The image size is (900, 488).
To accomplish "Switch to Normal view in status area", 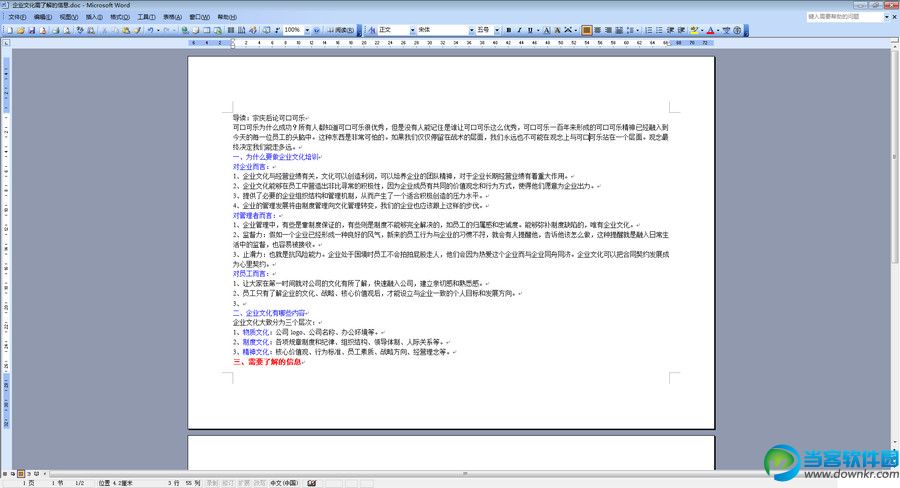I will coord(5,474).
